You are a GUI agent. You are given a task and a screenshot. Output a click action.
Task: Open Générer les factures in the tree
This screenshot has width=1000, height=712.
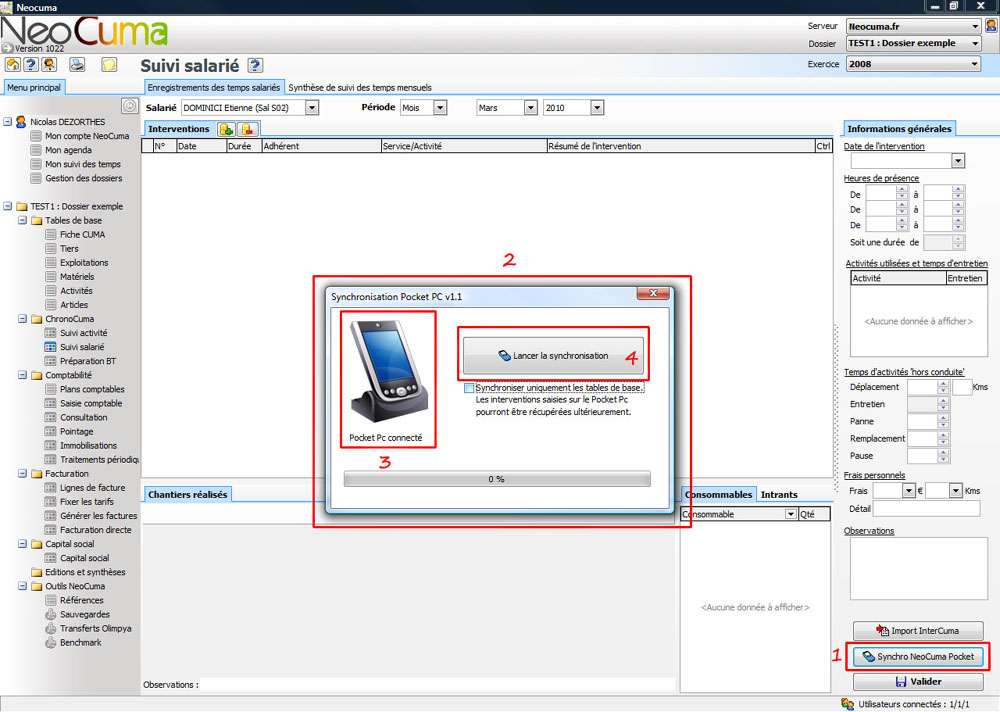point(98,515)
